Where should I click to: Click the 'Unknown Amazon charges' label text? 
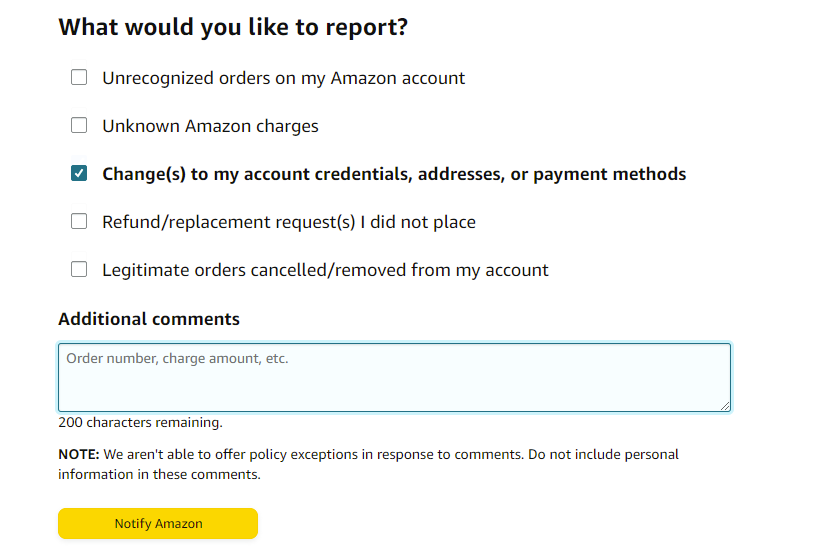(x=210, y=126)
